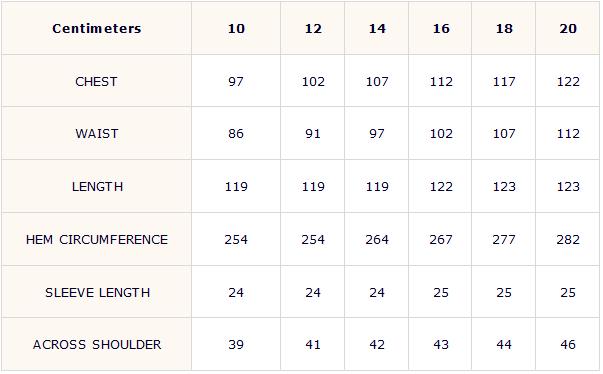
Task: Click hem circumference value 282
Action: pos(568,239)
